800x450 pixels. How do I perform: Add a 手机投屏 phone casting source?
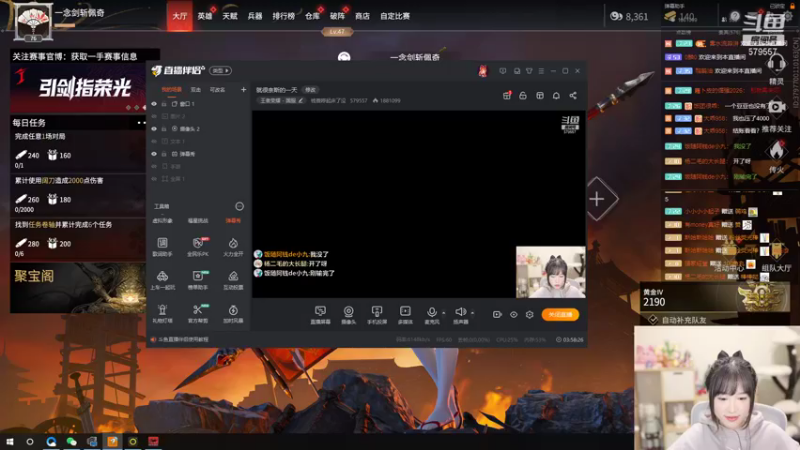pyautogui.click(x=377, y=315)
